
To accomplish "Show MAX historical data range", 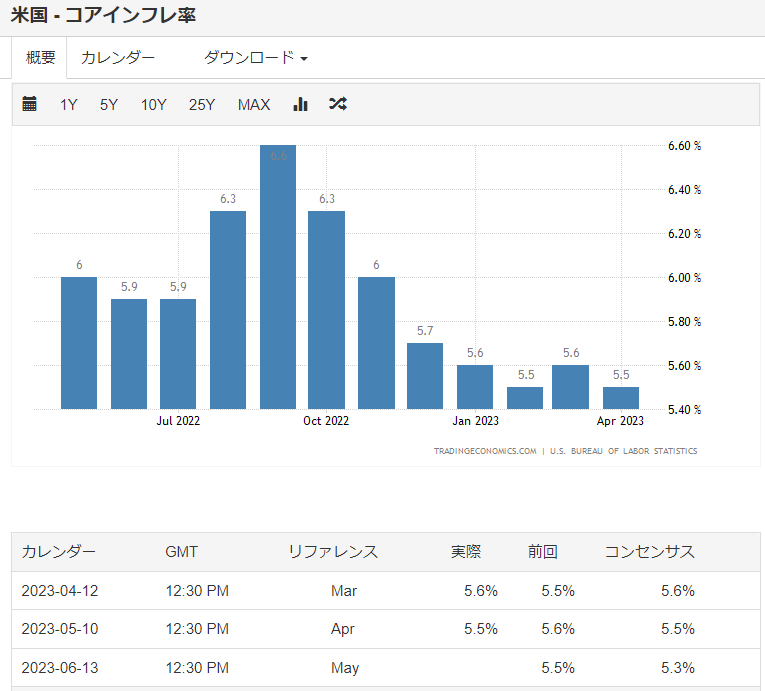I will tap(254, 104).
